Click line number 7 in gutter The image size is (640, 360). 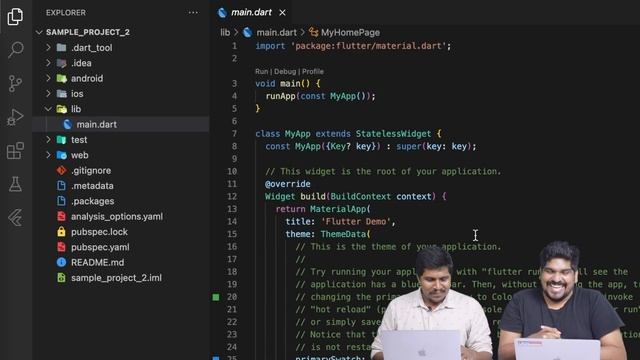click(x=234, y=134)
